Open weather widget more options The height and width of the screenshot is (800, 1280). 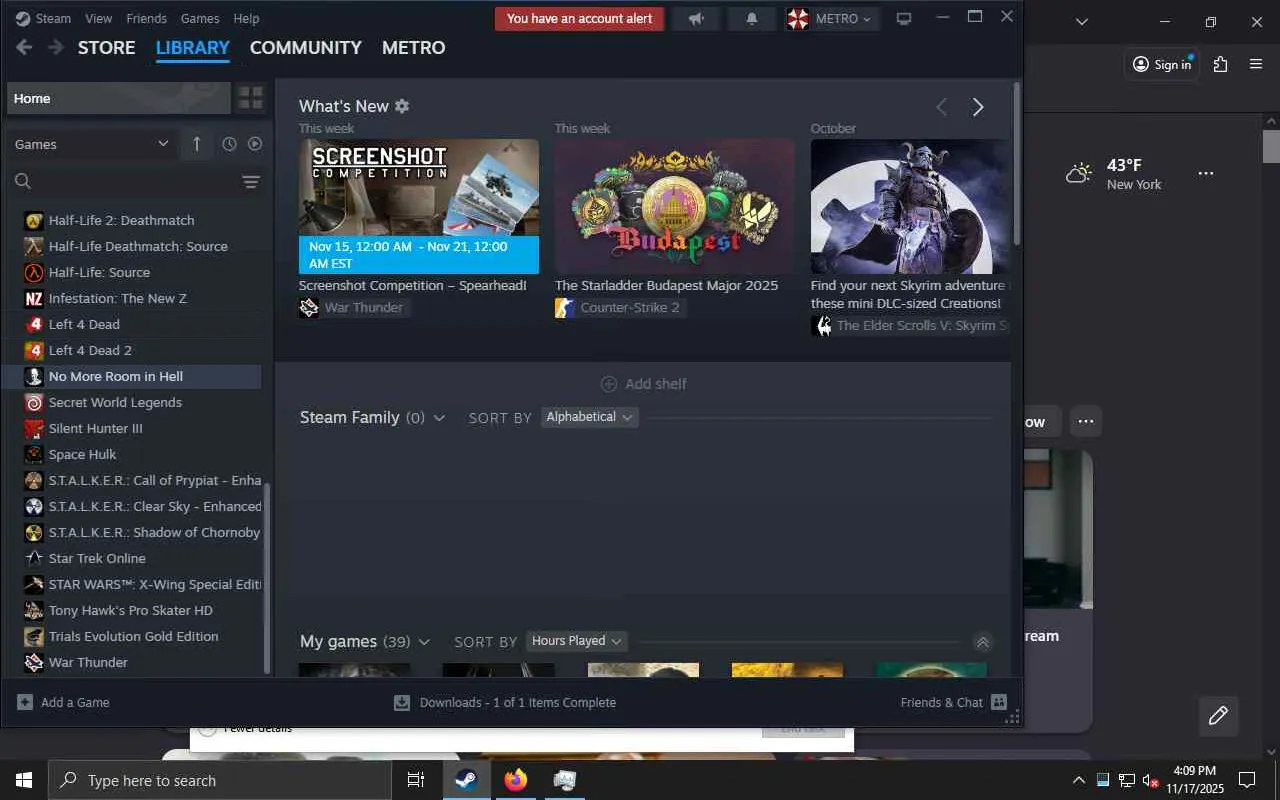pos(1206,173)
